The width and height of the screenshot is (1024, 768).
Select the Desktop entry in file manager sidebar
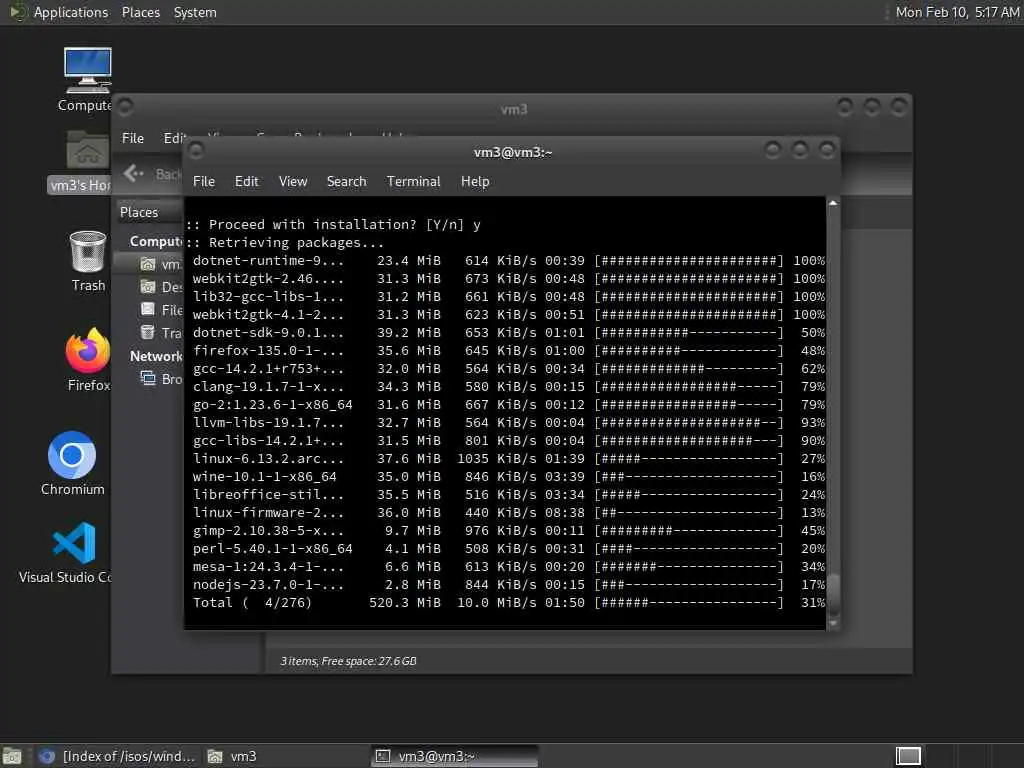point(160,287)
